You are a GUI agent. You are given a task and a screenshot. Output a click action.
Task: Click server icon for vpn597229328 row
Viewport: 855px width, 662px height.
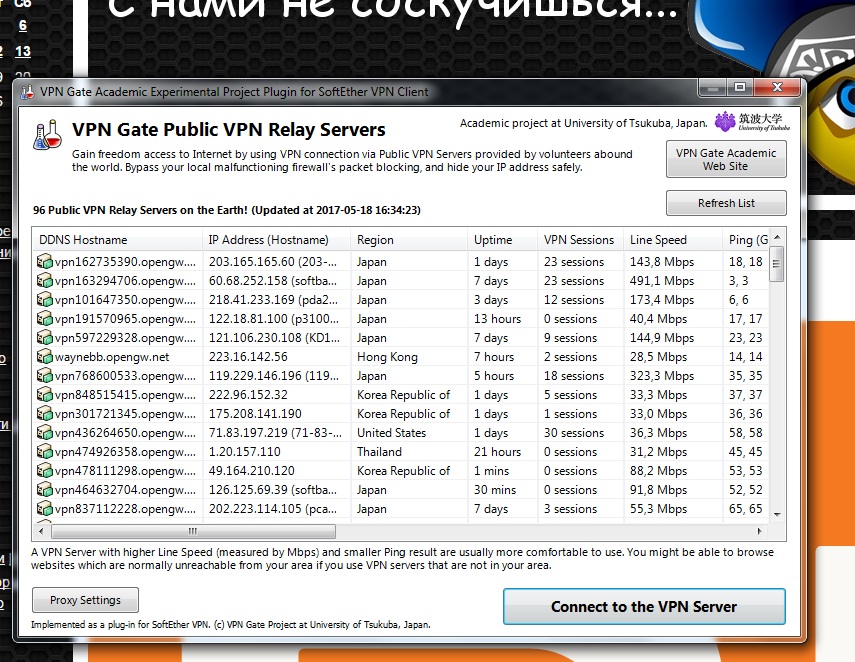44,338
